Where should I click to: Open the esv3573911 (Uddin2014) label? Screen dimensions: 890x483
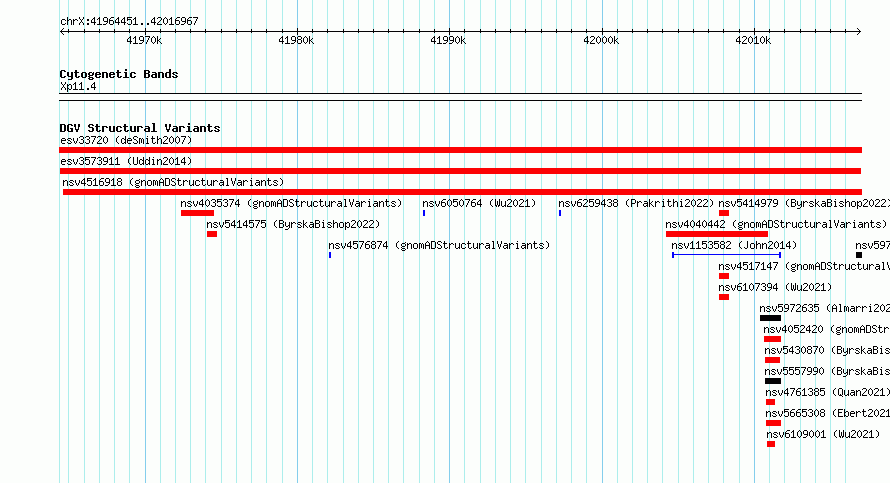pos(126,161)
